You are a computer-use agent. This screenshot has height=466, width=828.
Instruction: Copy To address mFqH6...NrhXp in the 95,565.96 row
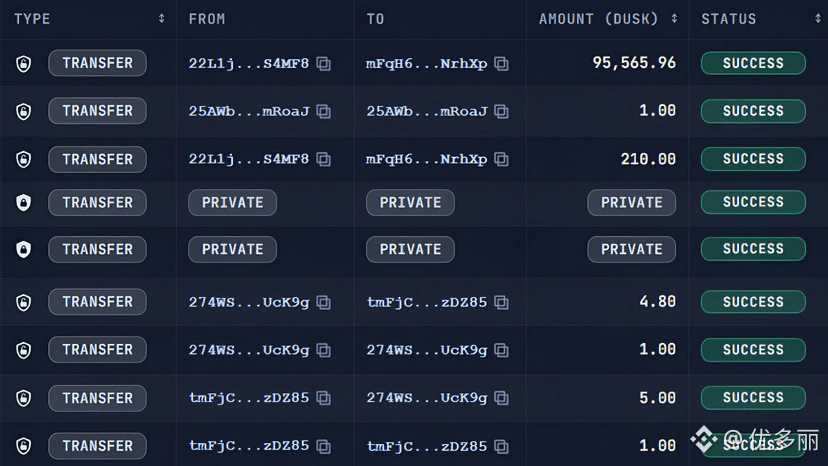502,64
